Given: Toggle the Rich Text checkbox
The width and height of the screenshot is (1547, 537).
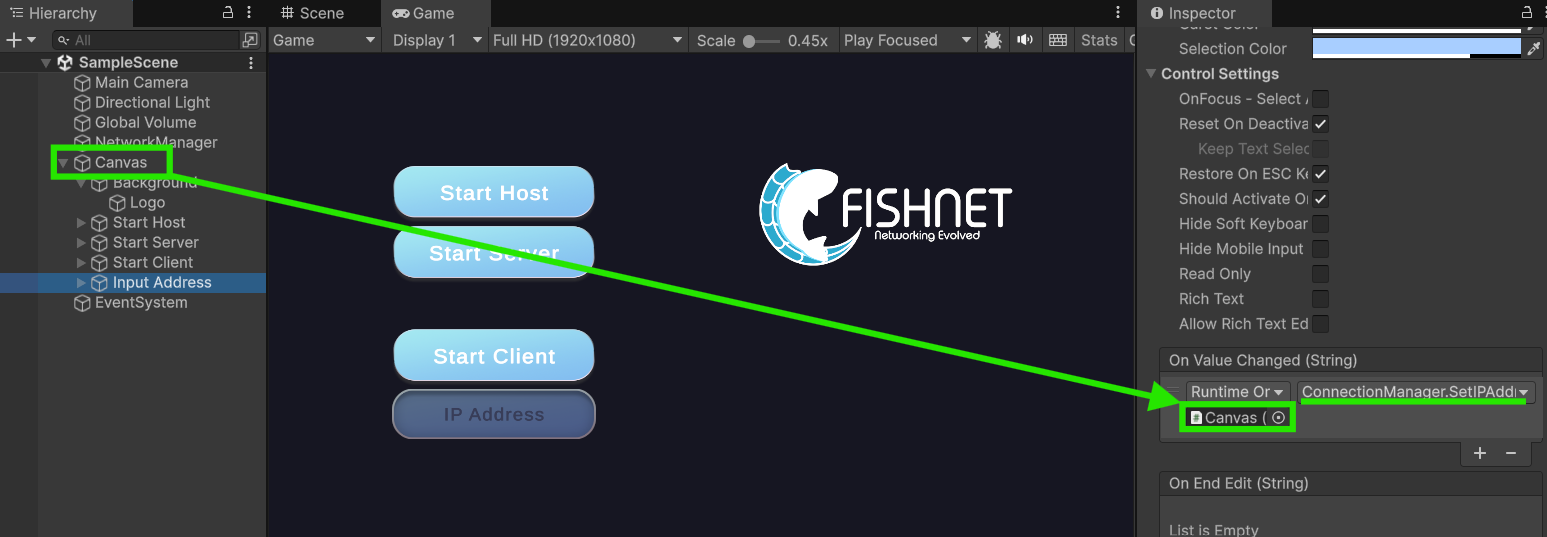Looking at the screenshot, I should coord(1320,299).
